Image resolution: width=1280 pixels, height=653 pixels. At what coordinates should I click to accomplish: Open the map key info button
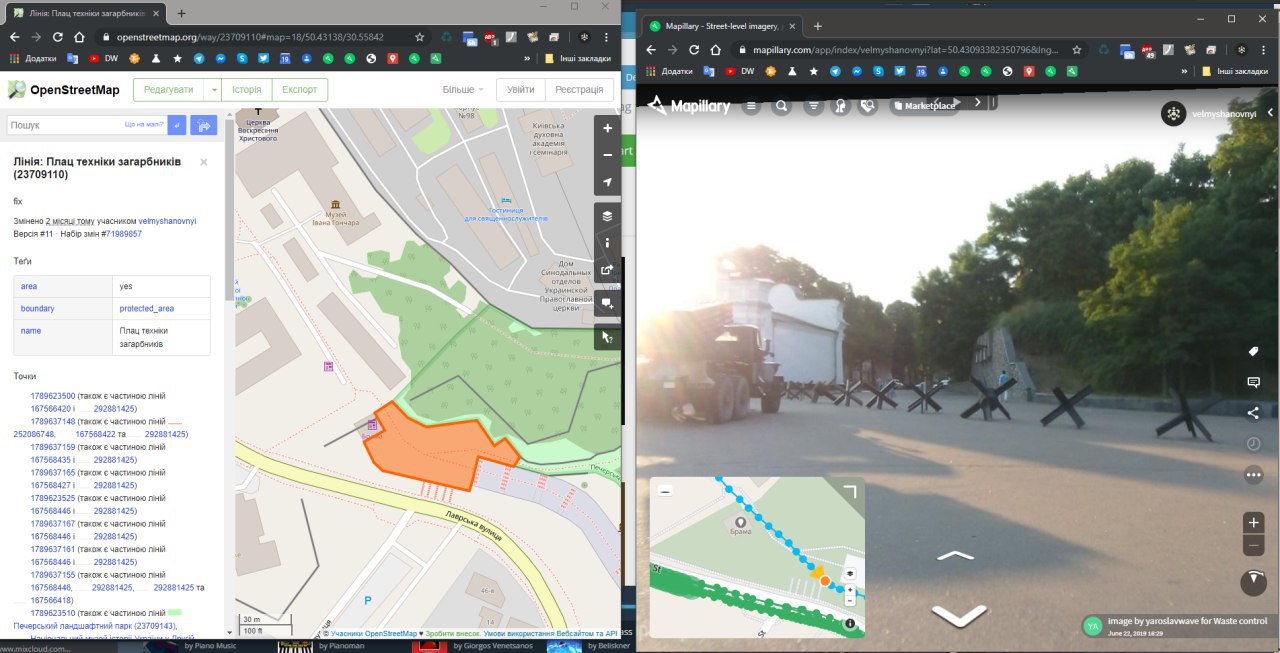click(607, 242)
